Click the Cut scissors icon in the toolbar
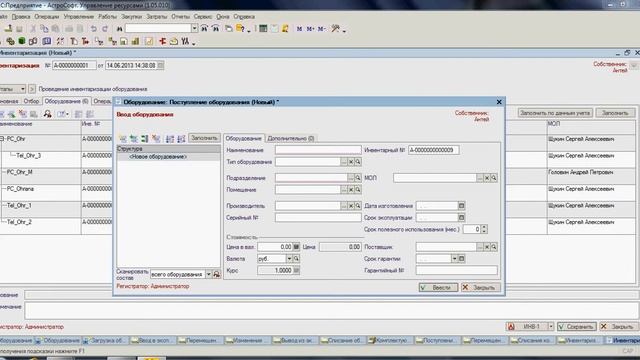640x360 pixels. (33, 29)
